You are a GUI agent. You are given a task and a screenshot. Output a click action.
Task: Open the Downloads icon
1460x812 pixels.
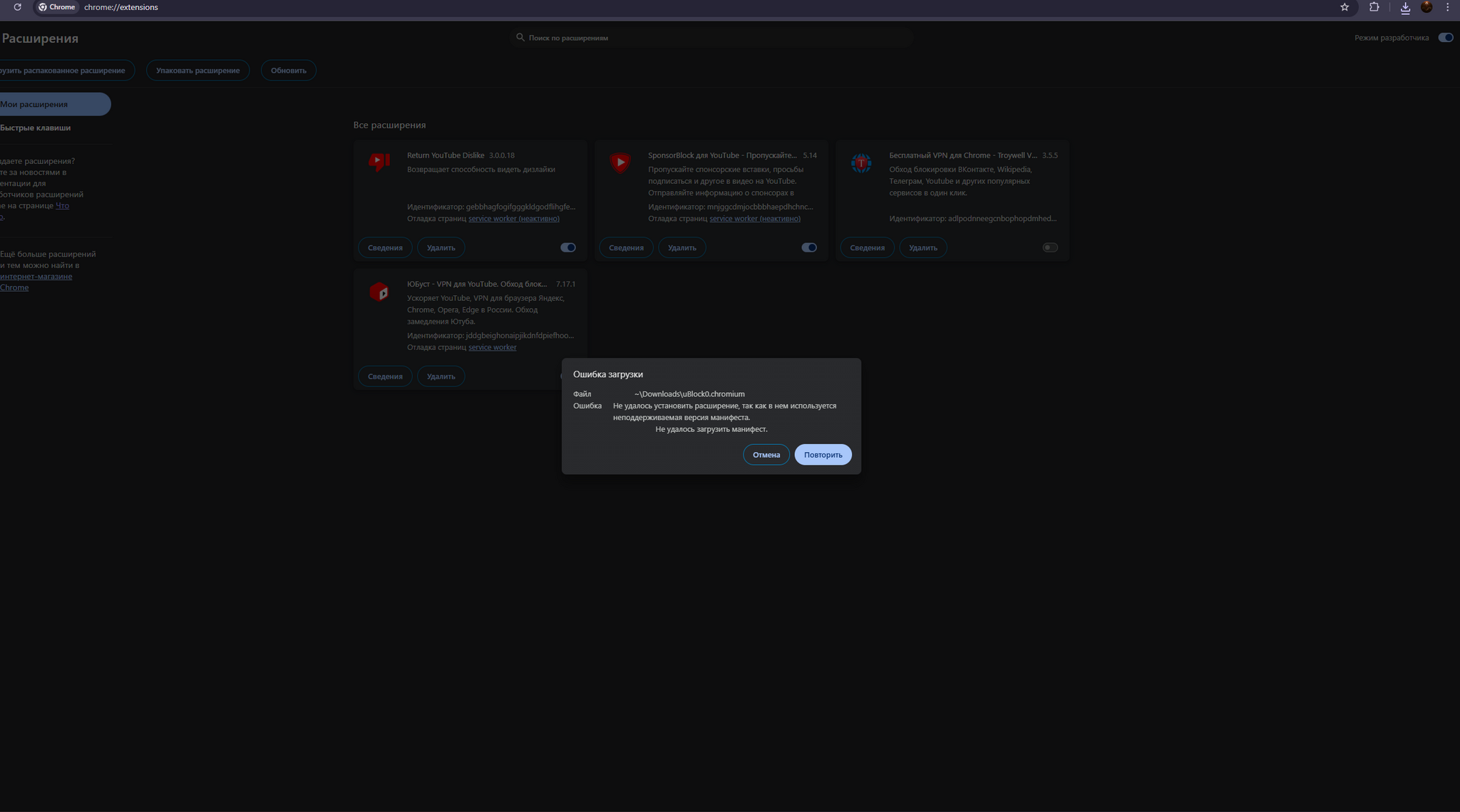(x=1405, y=7)
